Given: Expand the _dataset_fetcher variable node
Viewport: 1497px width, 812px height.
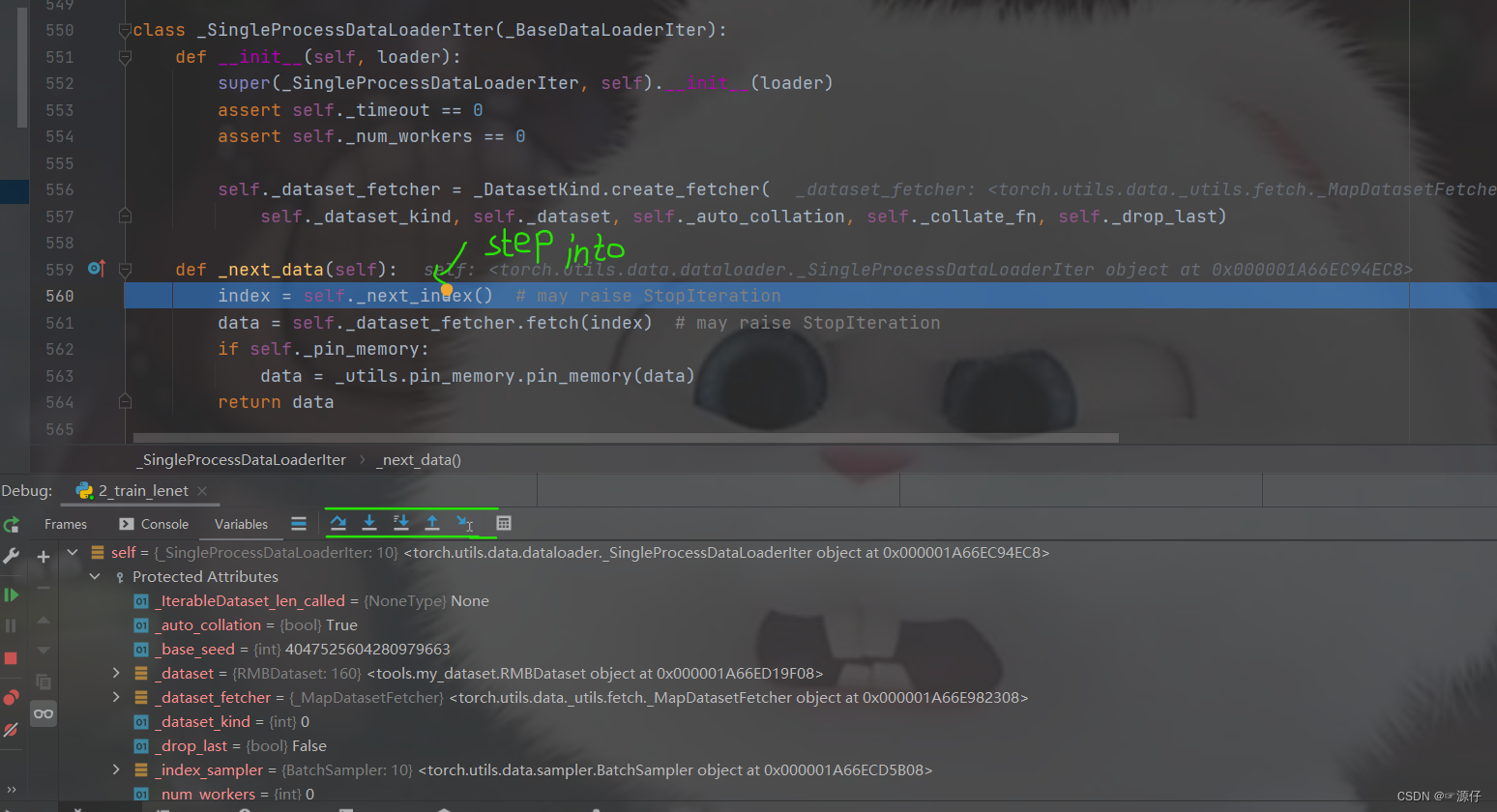Looking at the screenshot, I should pos(116,697).
